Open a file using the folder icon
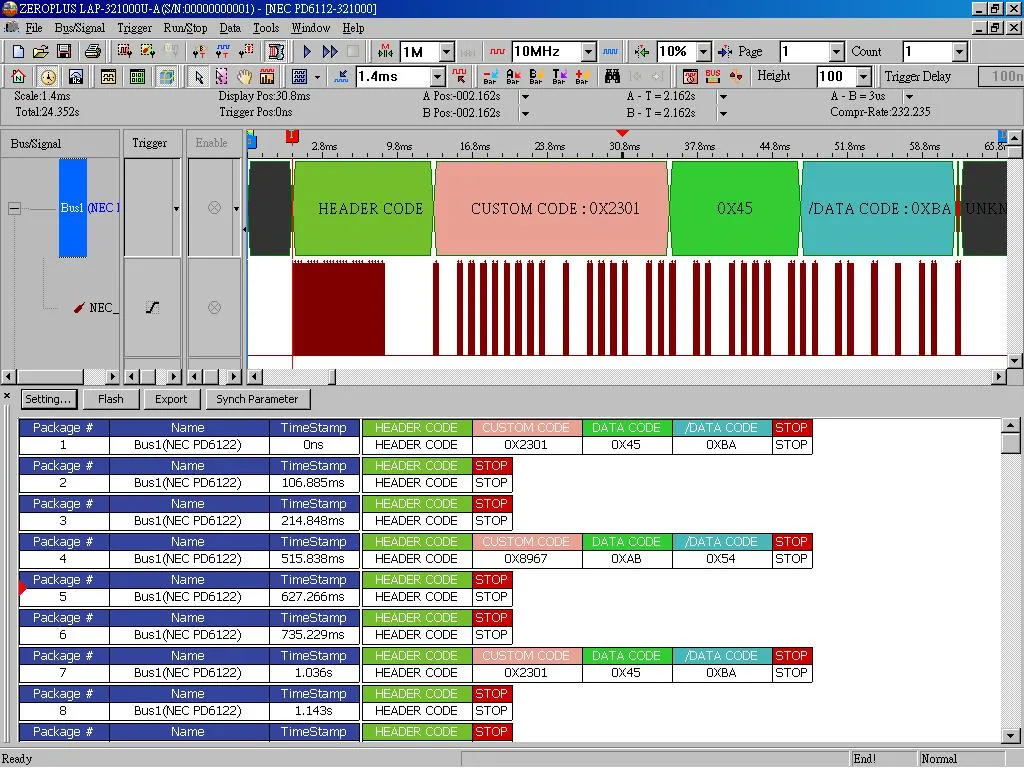 40,52
